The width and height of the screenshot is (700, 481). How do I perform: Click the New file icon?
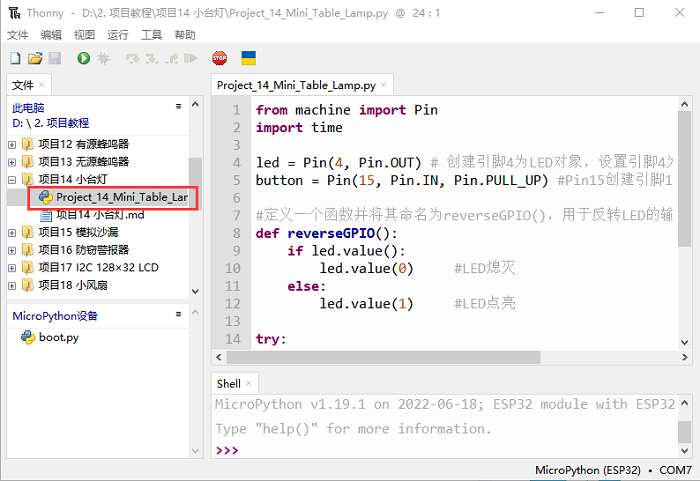[15, 59]
